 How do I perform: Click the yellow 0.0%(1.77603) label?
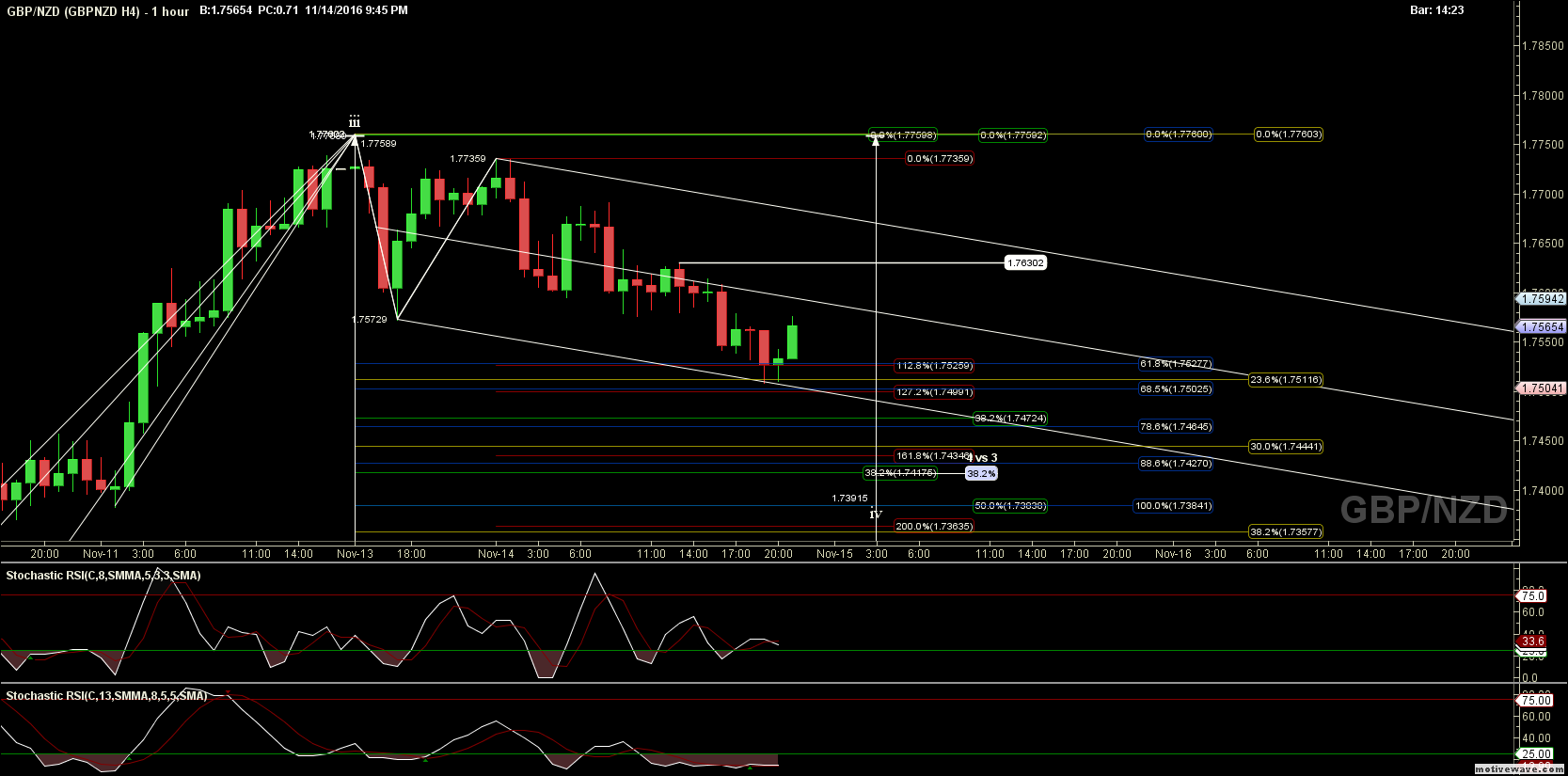1289,135
